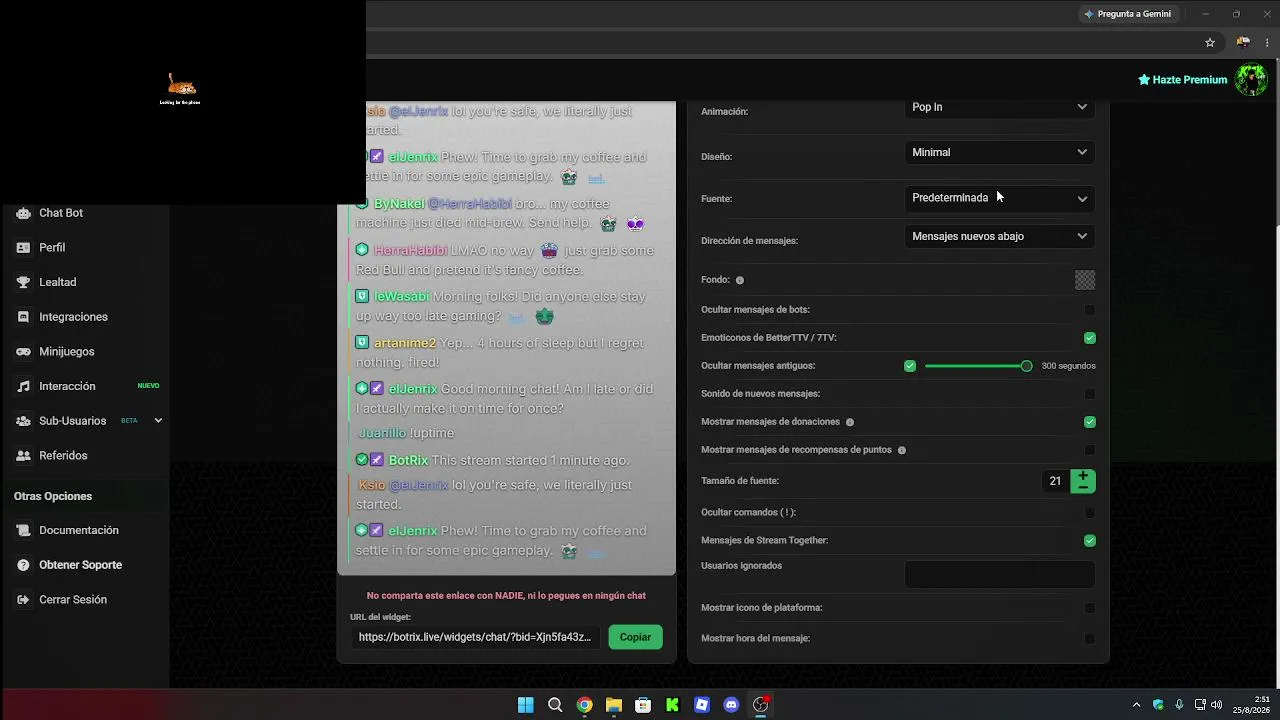This screenshot has width=1280, height=720.
Task: Enable Sonido de nuevos mensajes checkbox
Action: tap(1090, 394)
